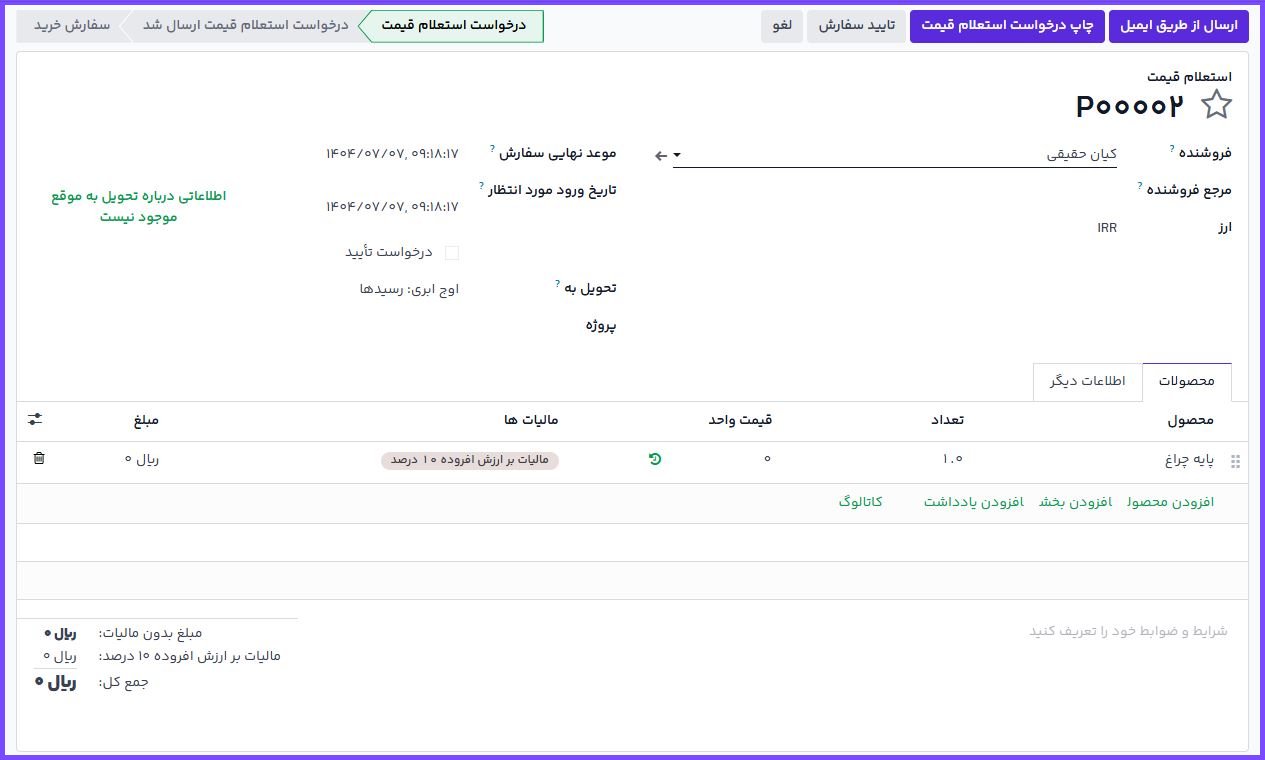Select the محصولات tab
The image size is (1265, 760).
(x=1186, y=382)
